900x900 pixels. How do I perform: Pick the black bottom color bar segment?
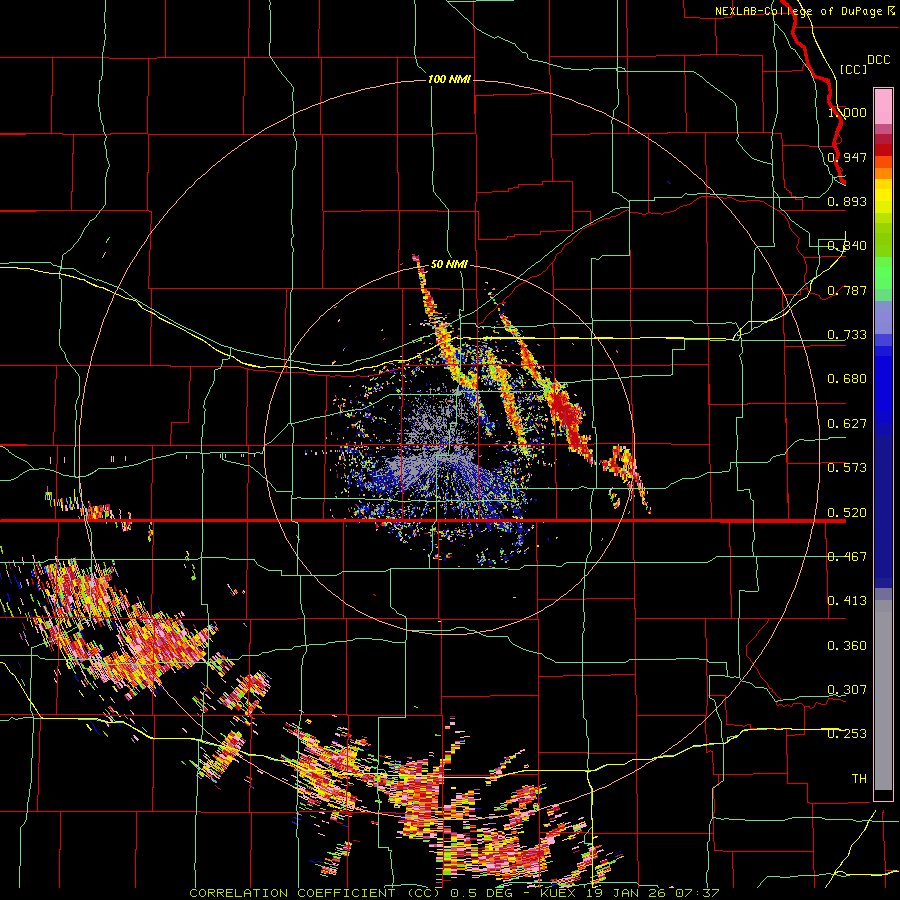[x=883, y=795]
